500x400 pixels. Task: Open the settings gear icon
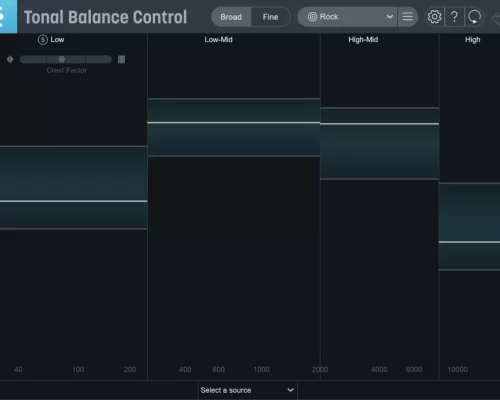(x=434, y=17)
